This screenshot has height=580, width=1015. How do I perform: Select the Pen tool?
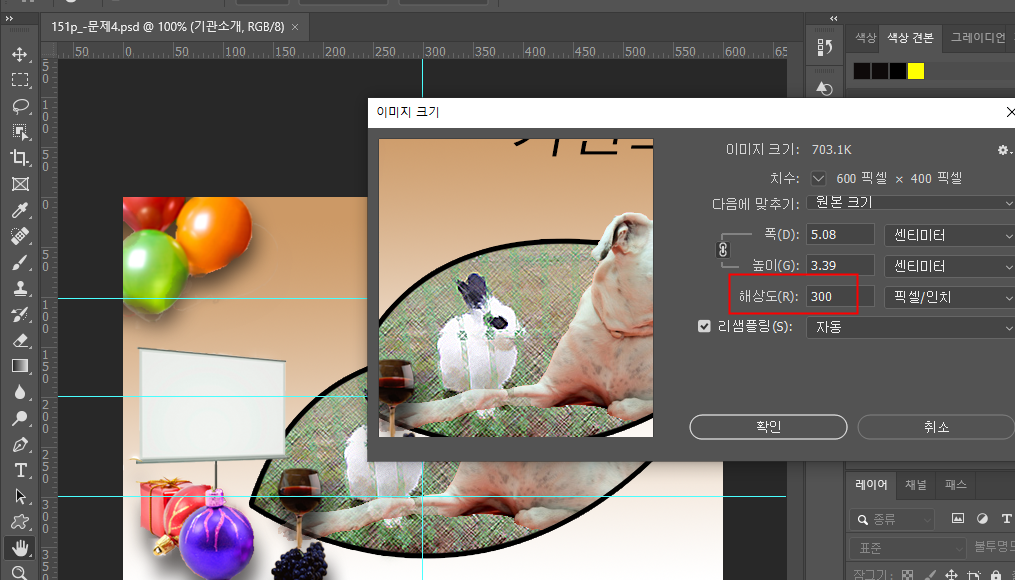(19, 445)
